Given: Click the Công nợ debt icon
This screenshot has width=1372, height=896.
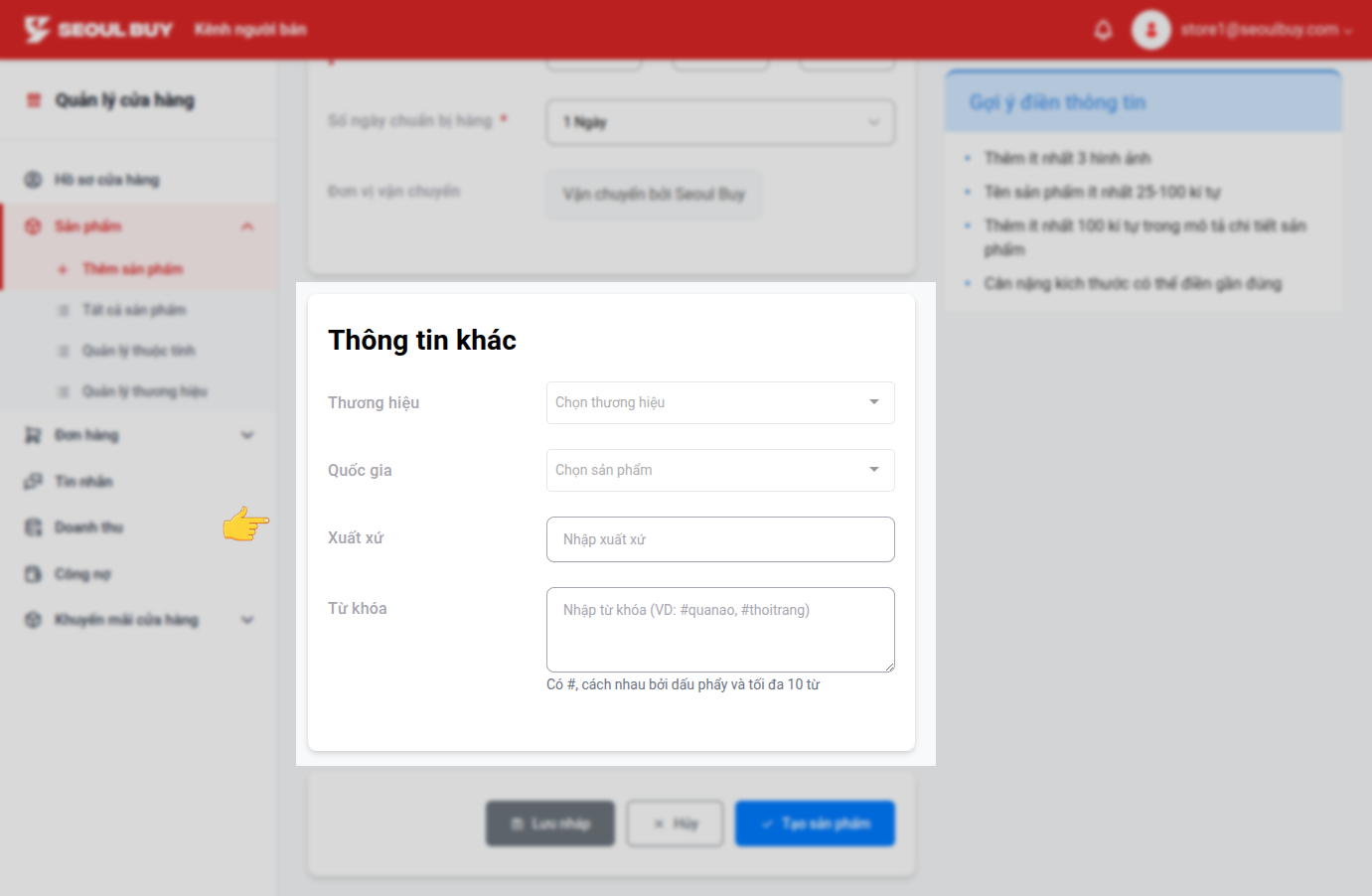Looking at the screenshot, I should 33,574.
